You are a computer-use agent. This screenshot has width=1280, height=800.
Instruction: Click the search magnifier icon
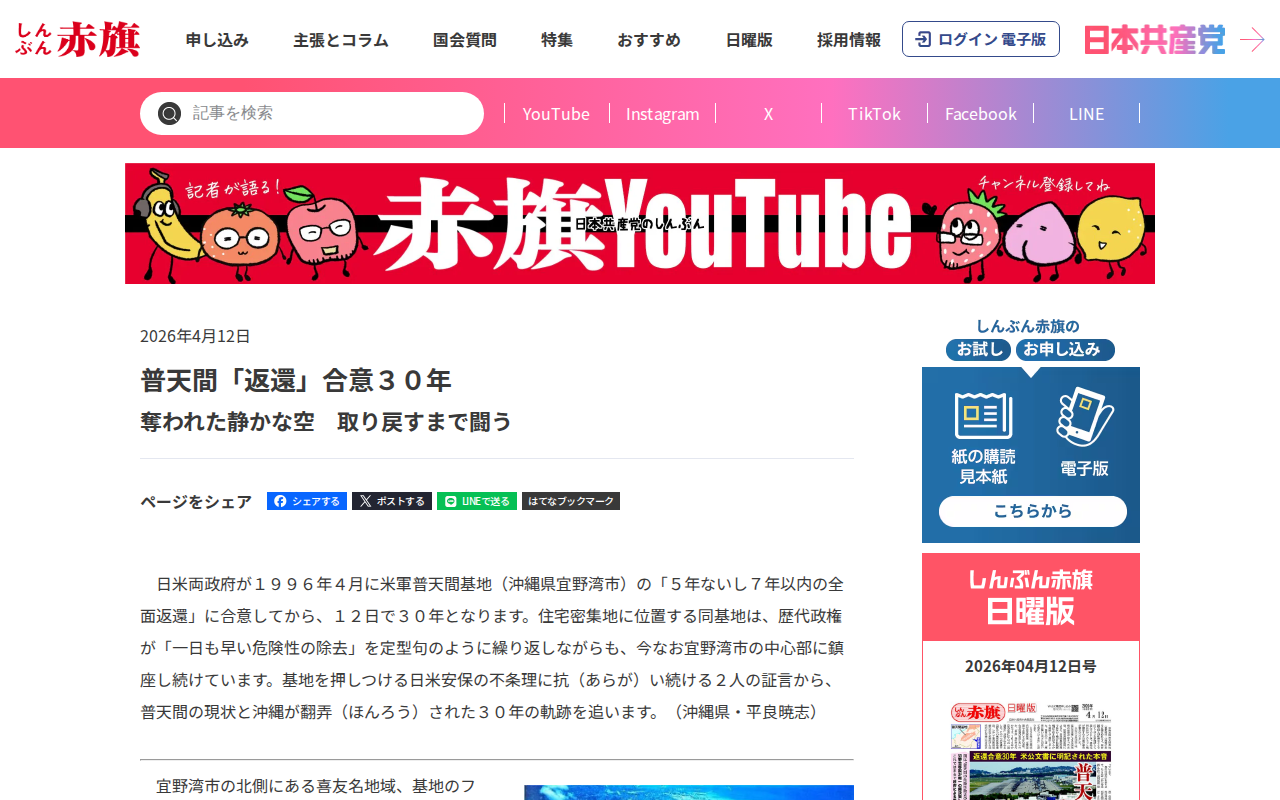[169, 113]
